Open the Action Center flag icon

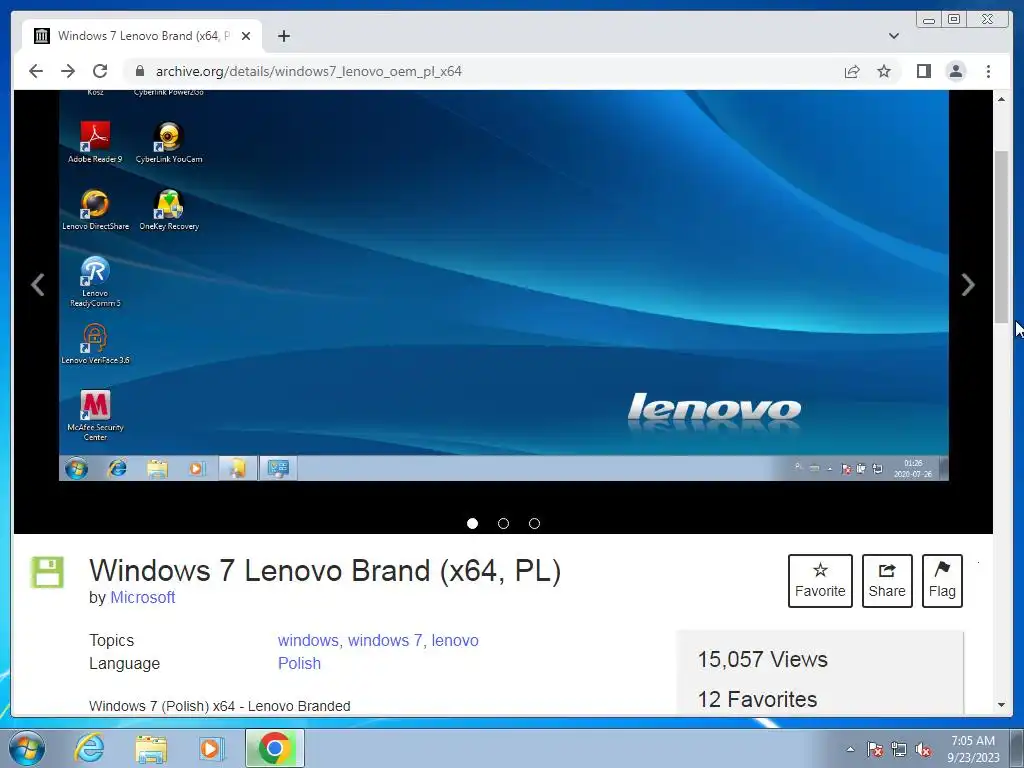click(875, 749)
